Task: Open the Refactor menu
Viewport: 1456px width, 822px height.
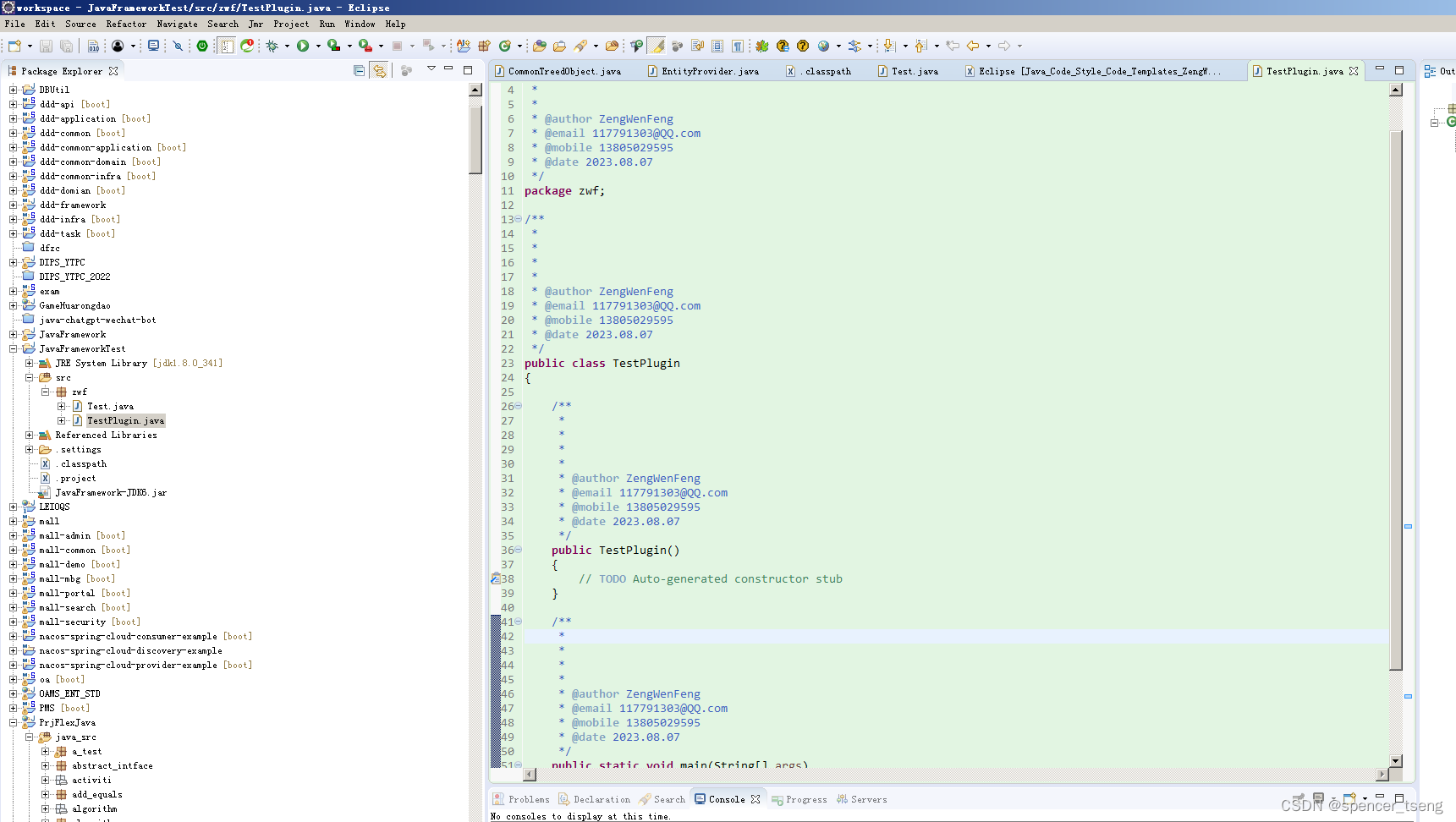Action: click(x=126, y=24)
